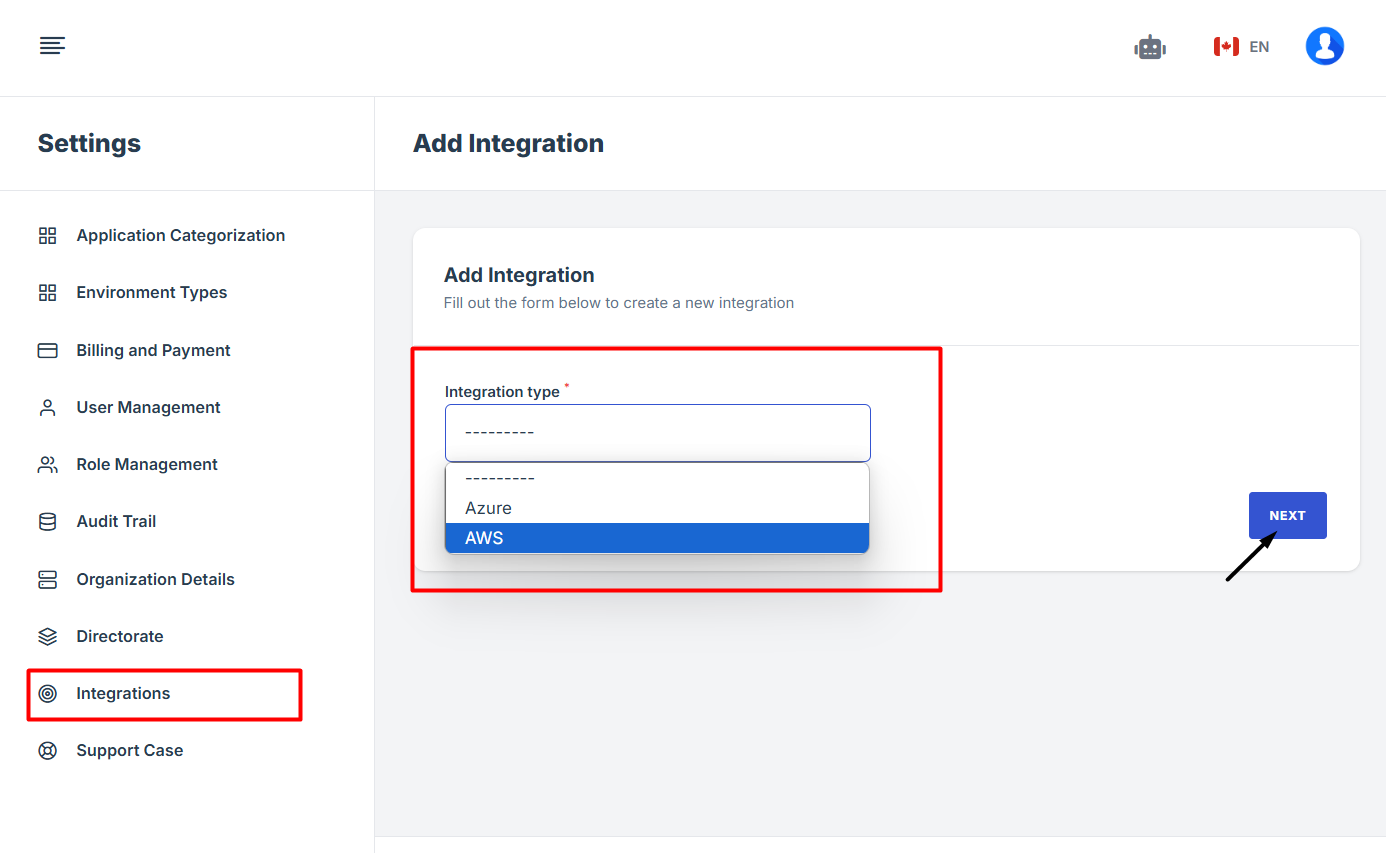This screenshot has height=853, width=1386.
Task: Click the hamburger menu icon
Action: click(x=52, y=46)
